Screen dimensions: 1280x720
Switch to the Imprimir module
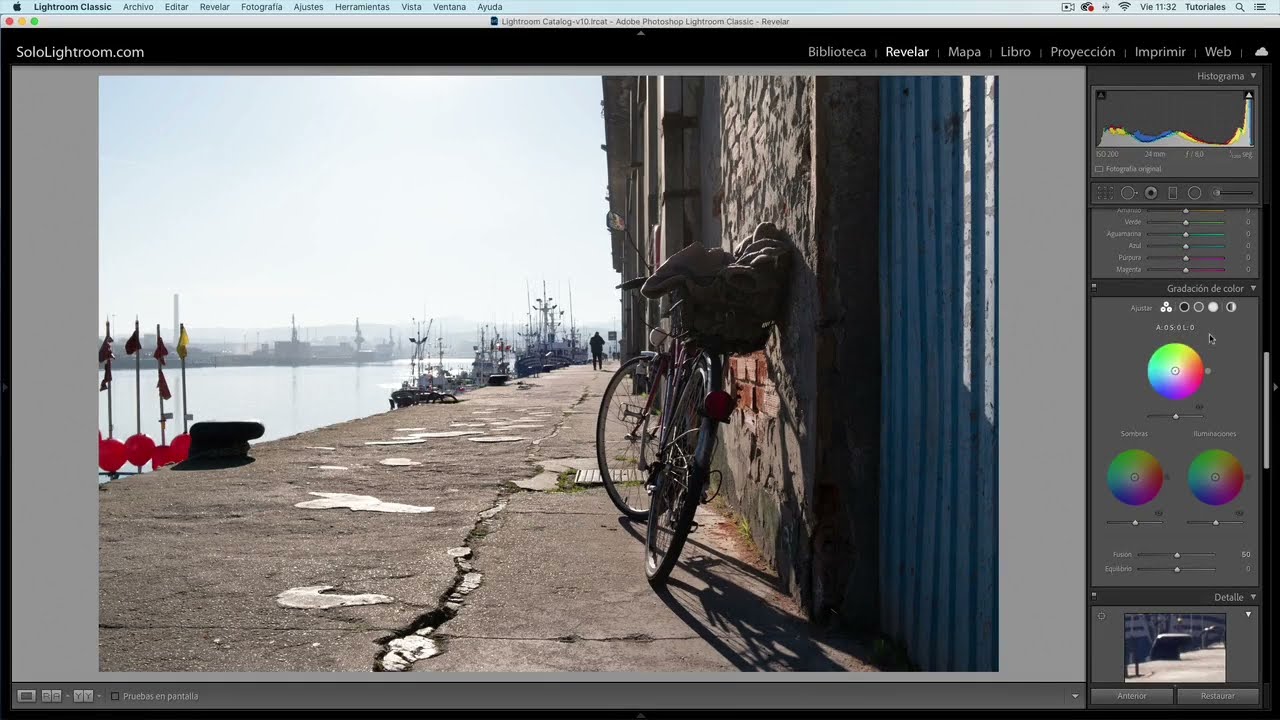pyautogui.click(x=1160, y=52)
